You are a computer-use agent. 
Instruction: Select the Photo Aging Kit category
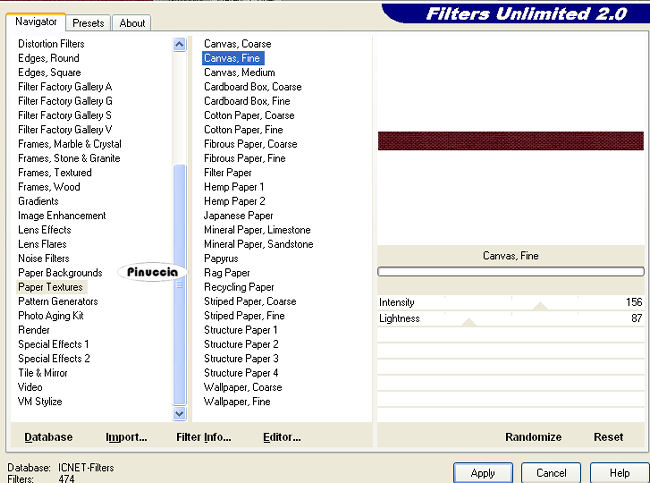[51, 316]
